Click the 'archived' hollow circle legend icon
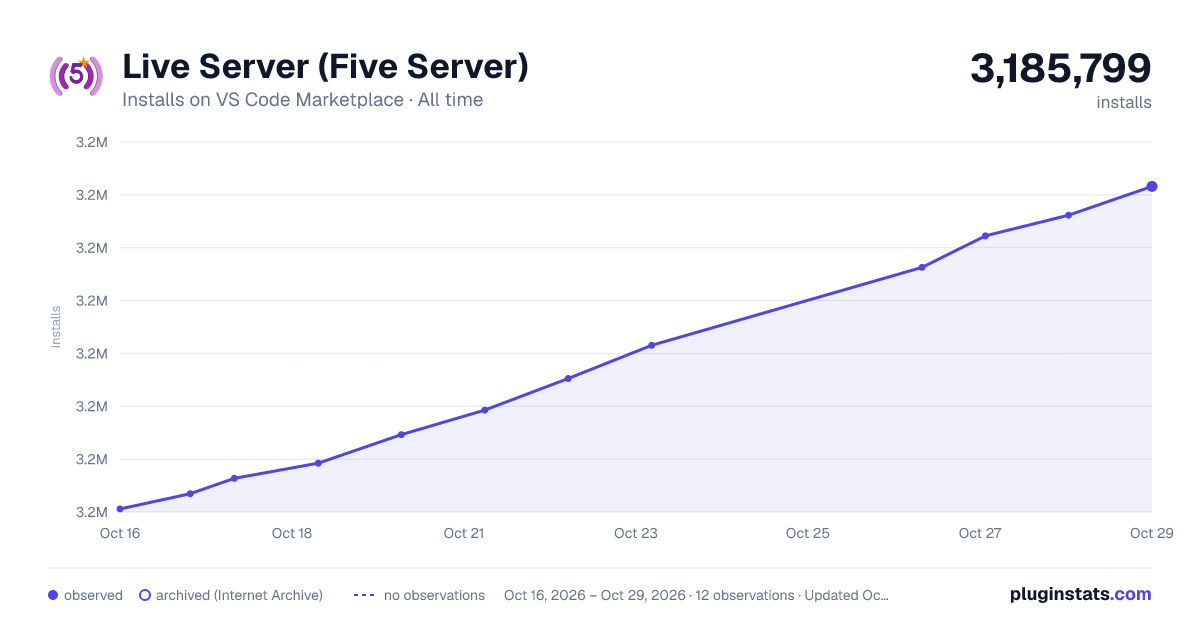 click(144, 595)
